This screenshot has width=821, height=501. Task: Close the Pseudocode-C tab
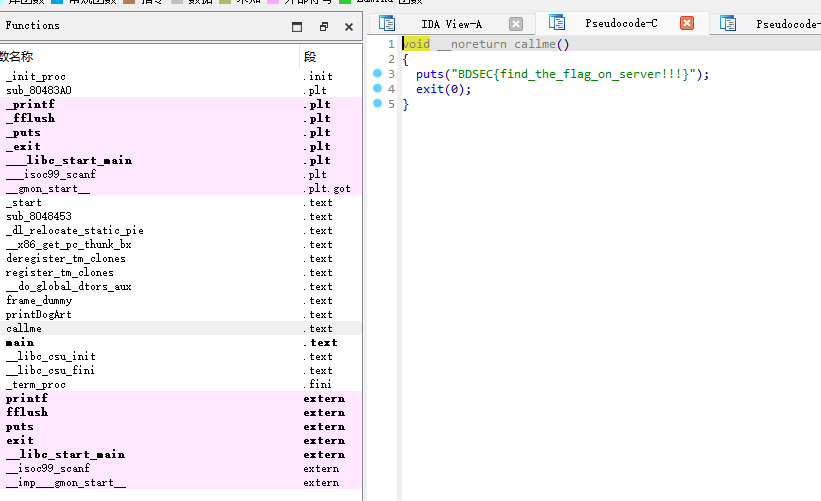[x=687, y=23]
